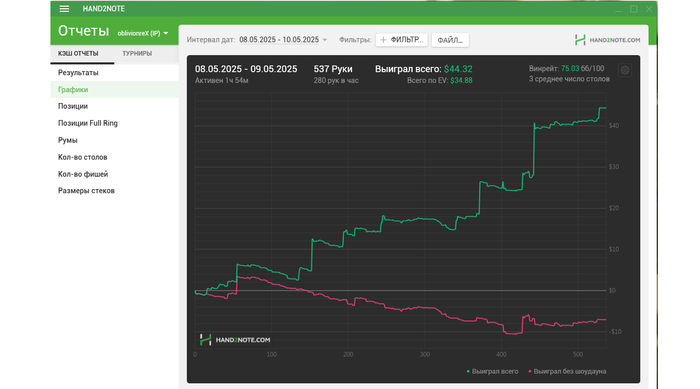Viewport: 700px width, 389px height.
Task: Open the date interval dropdown
Action: 283,40
